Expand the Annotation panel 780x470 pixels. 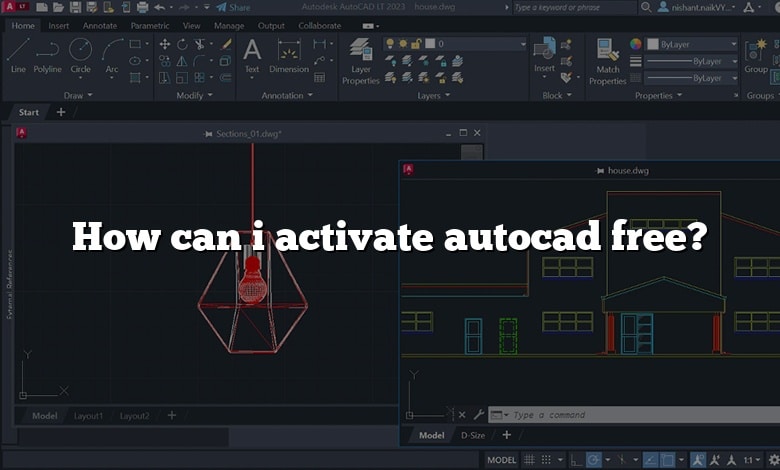coord(287,95)
